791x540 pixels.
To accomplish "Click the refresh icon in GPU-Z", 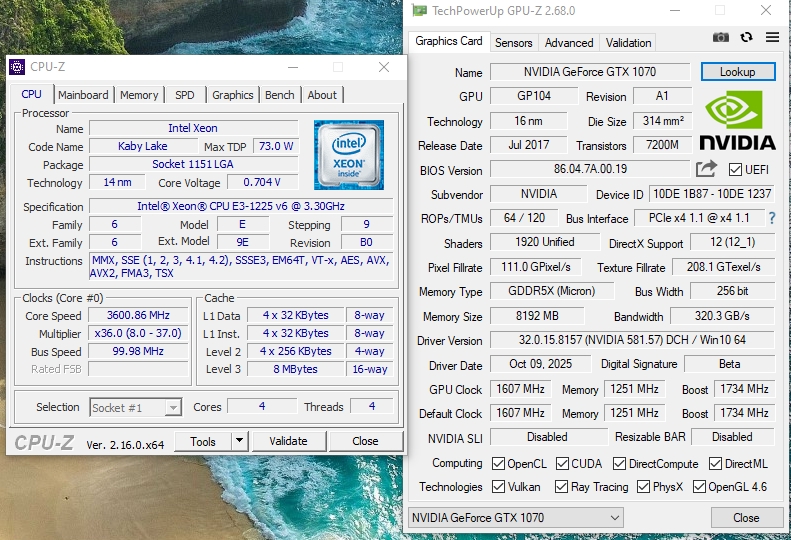I will (746, 38).
